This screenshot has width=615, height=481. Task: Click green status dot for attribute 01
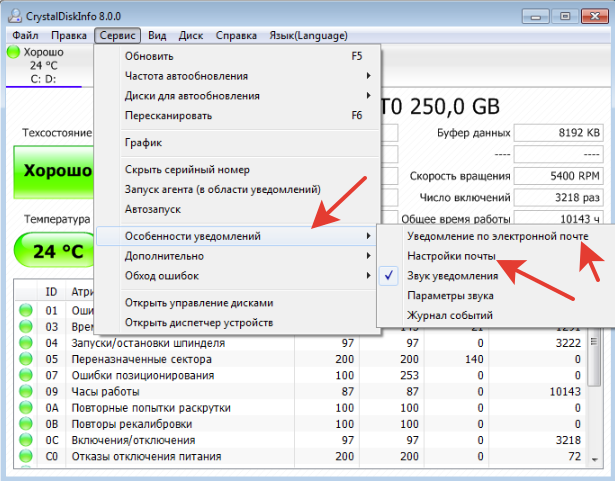click(26, 310)
